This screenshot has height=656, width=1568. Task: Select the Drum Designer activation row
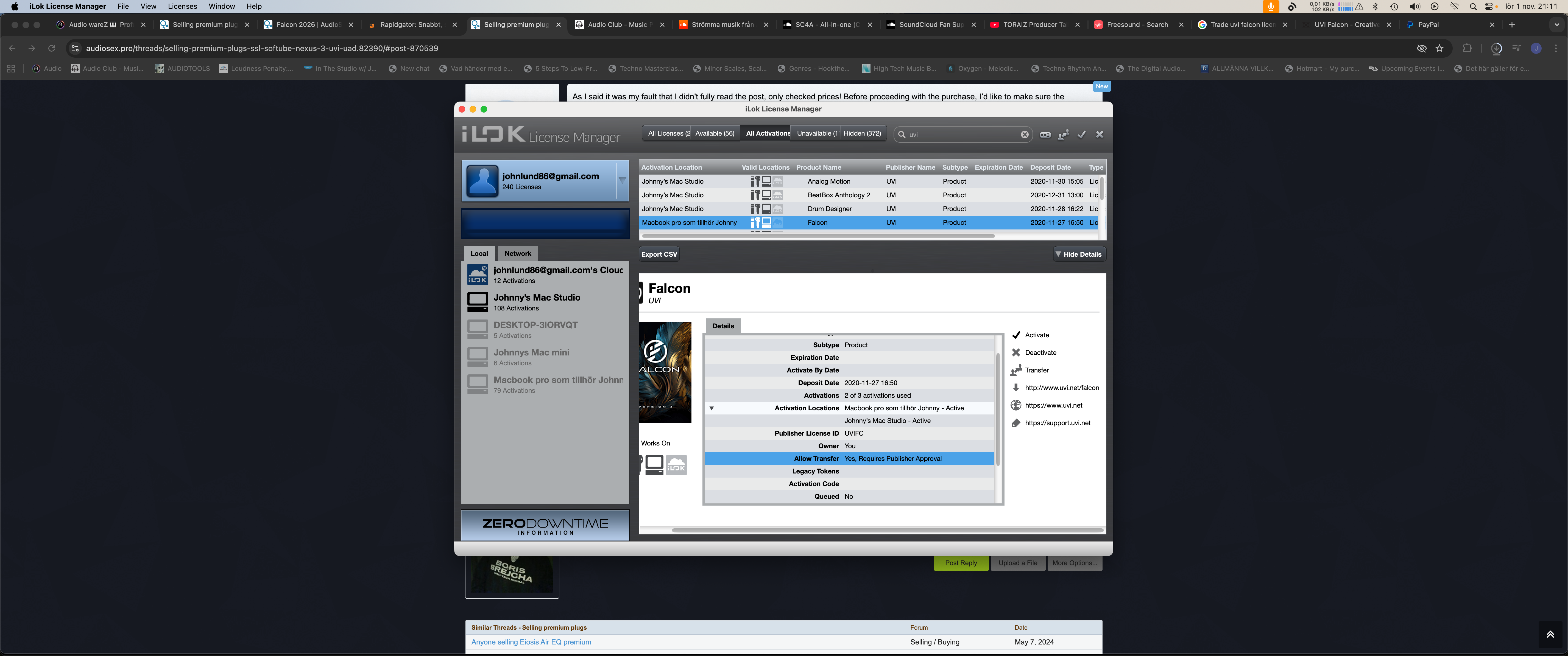click(x=829, y=209)
